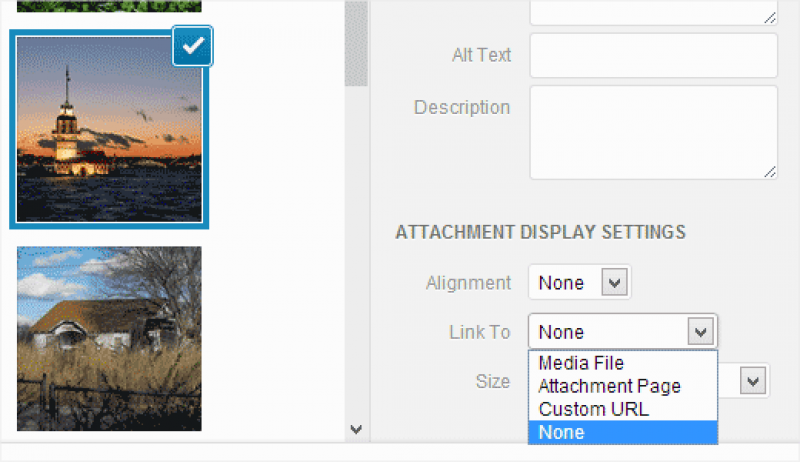Select the lighthouse tower sunset thumbnail
800x462 pixels.
coord(108,130)
